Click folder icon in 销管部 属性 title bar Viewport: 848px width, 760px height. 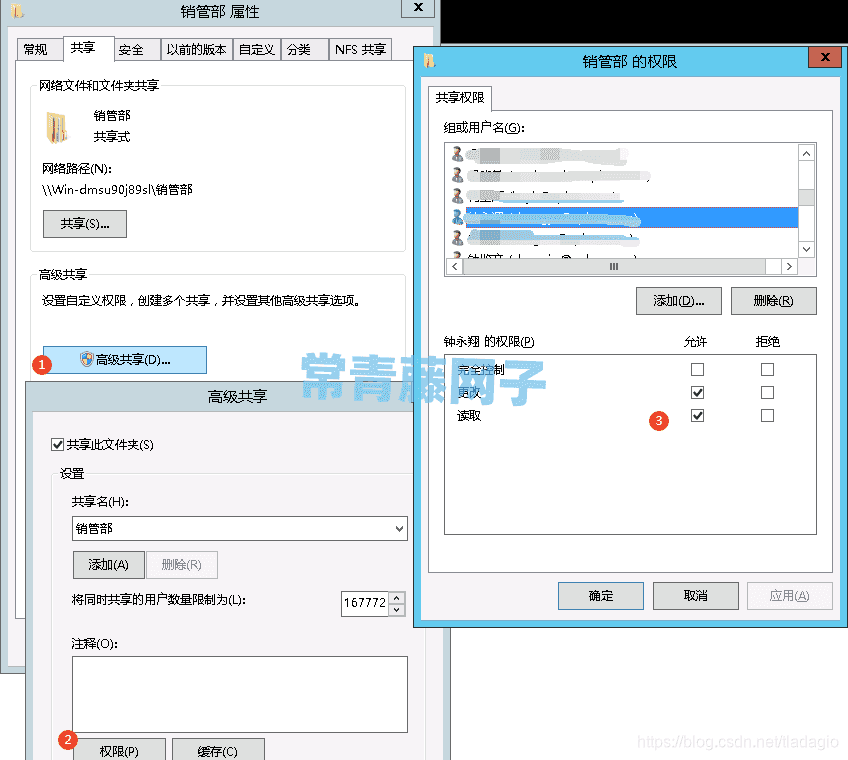[x=17, y=10]
